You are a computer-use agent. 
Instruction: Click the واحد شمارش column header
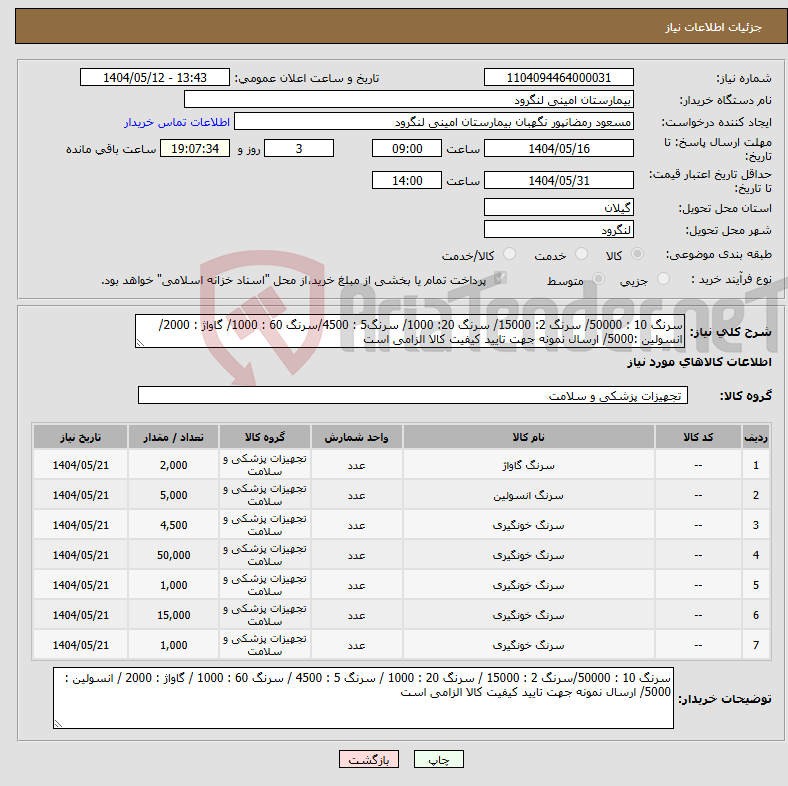(x=356, y=437)
